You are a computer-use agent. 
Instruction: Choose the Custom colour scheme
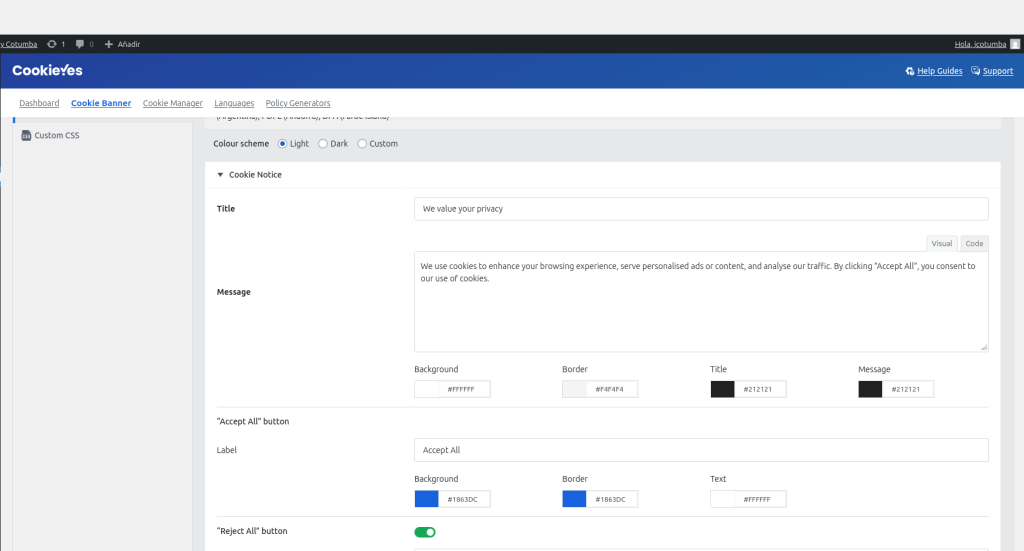(362, 144)
